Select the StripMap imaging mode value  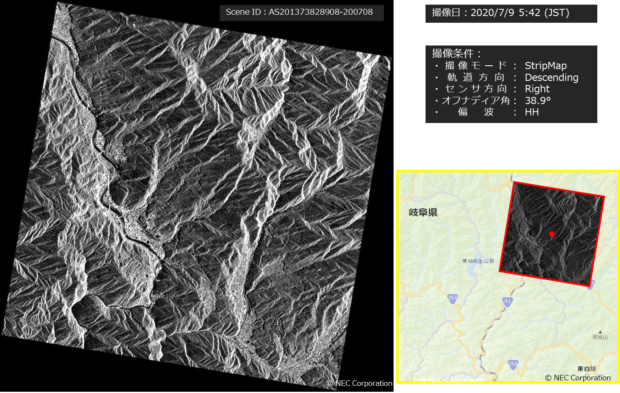545,66
